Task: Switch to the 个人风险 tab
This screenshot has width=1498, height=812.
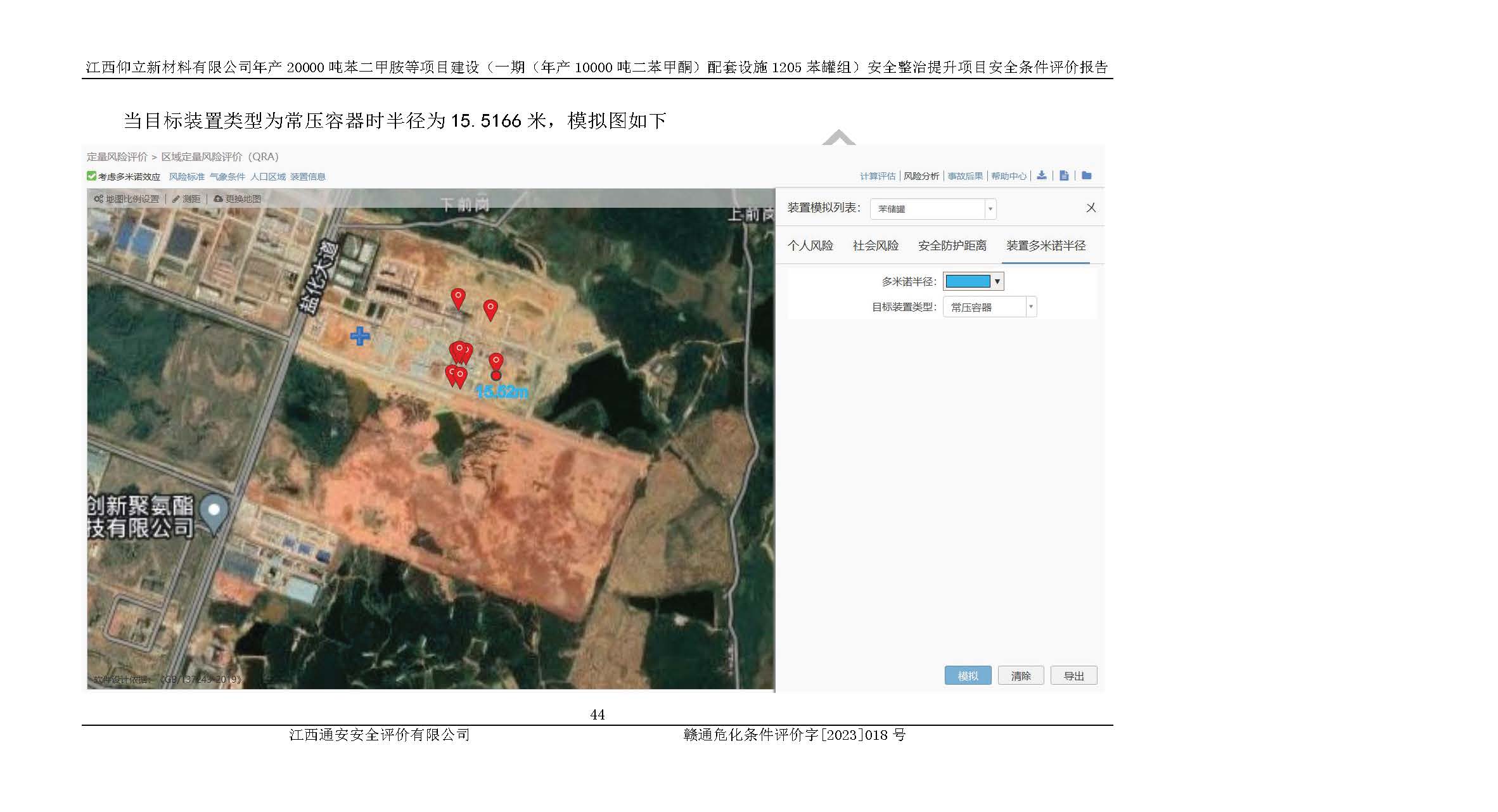Action: 810,246
